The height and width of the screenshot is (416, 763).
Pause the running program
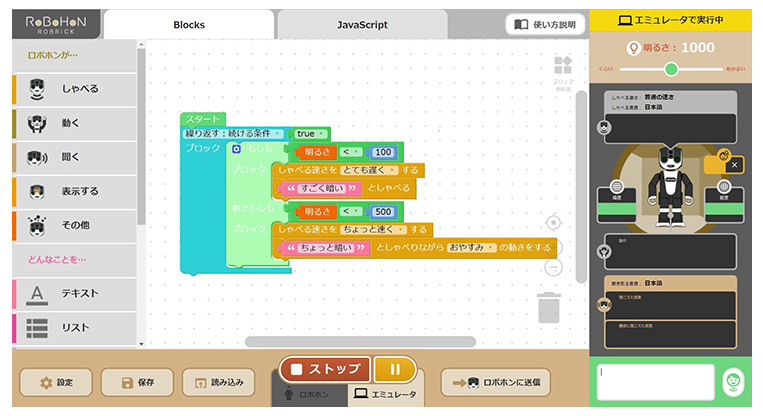coord(395,370)
